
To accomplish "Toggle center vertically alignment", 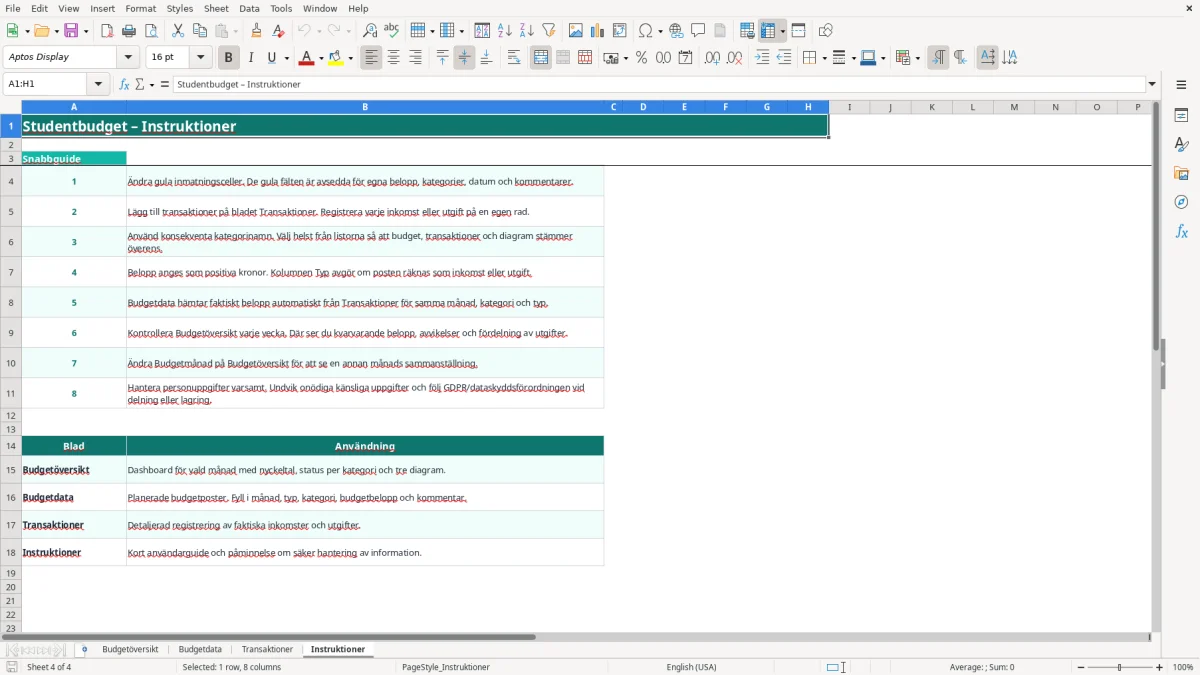I will click(x=464, y=58).
